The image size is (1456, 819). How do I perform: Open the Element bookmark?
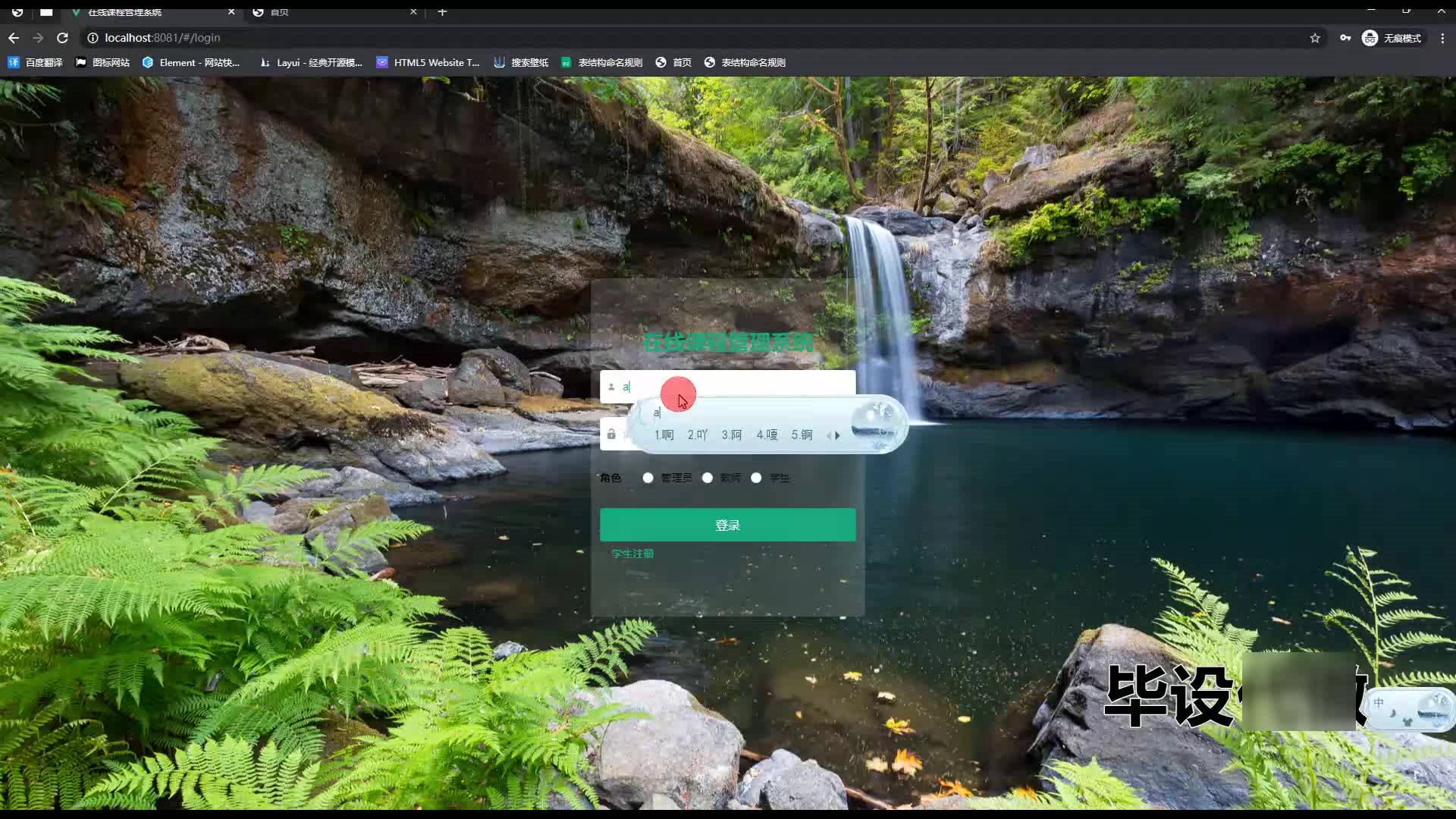(191, 62)
